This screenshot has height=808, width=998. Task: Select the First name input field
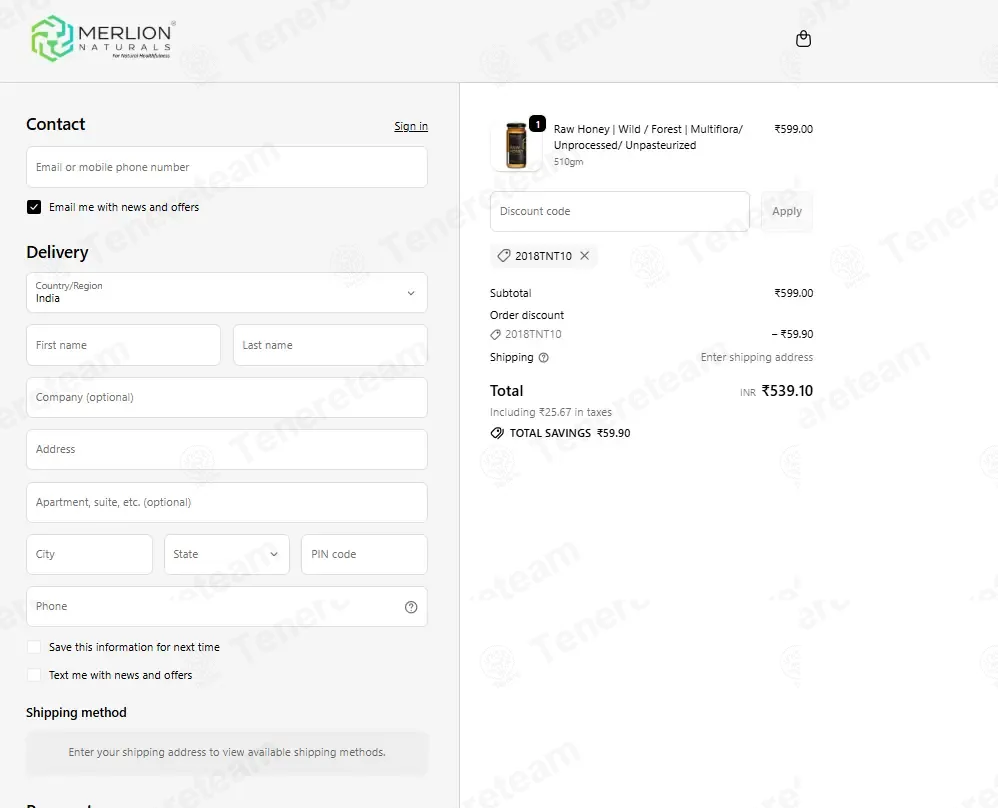click(x=123, y=345)
